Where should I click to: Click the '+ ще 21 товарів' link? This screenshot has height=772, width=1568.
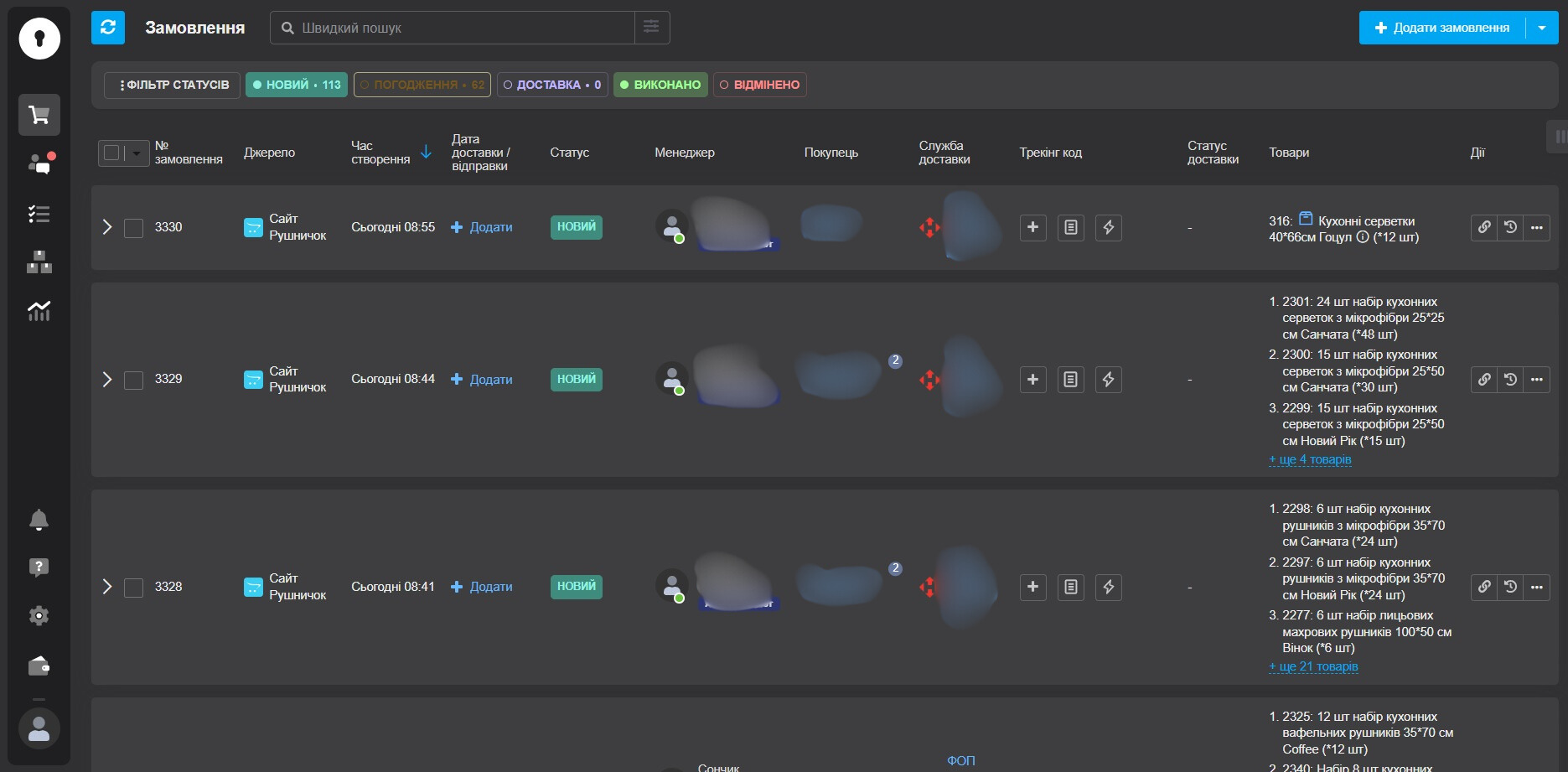tap(1313, 666)
